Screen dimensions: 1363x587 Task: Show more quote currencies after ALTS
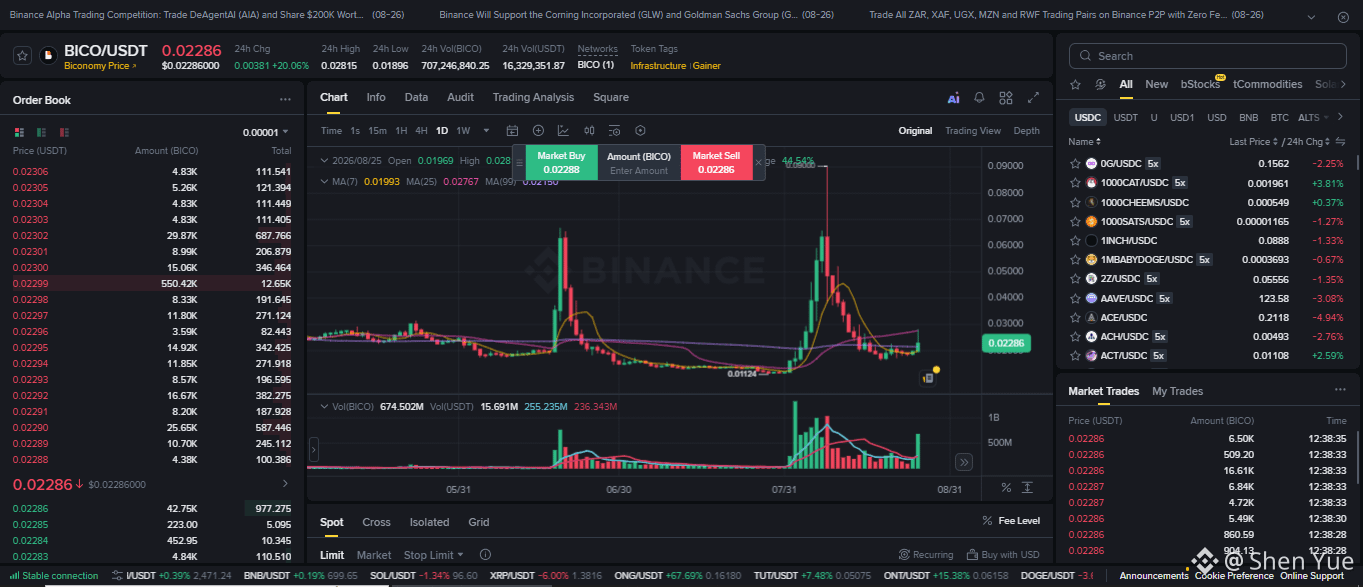tap(1339, 117)
